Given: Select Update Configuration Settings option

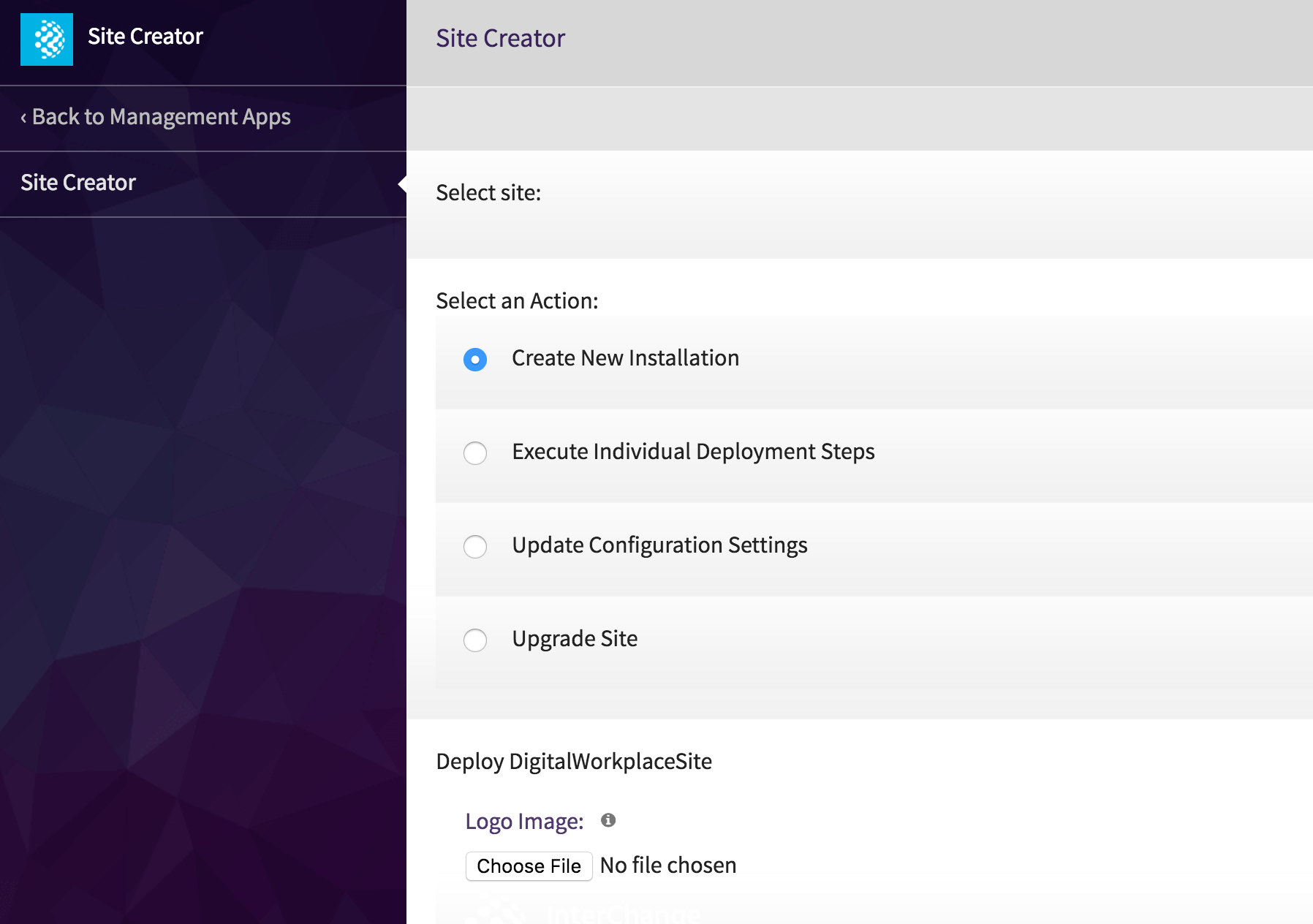Looking at the screenshot, I should [474, 547].
